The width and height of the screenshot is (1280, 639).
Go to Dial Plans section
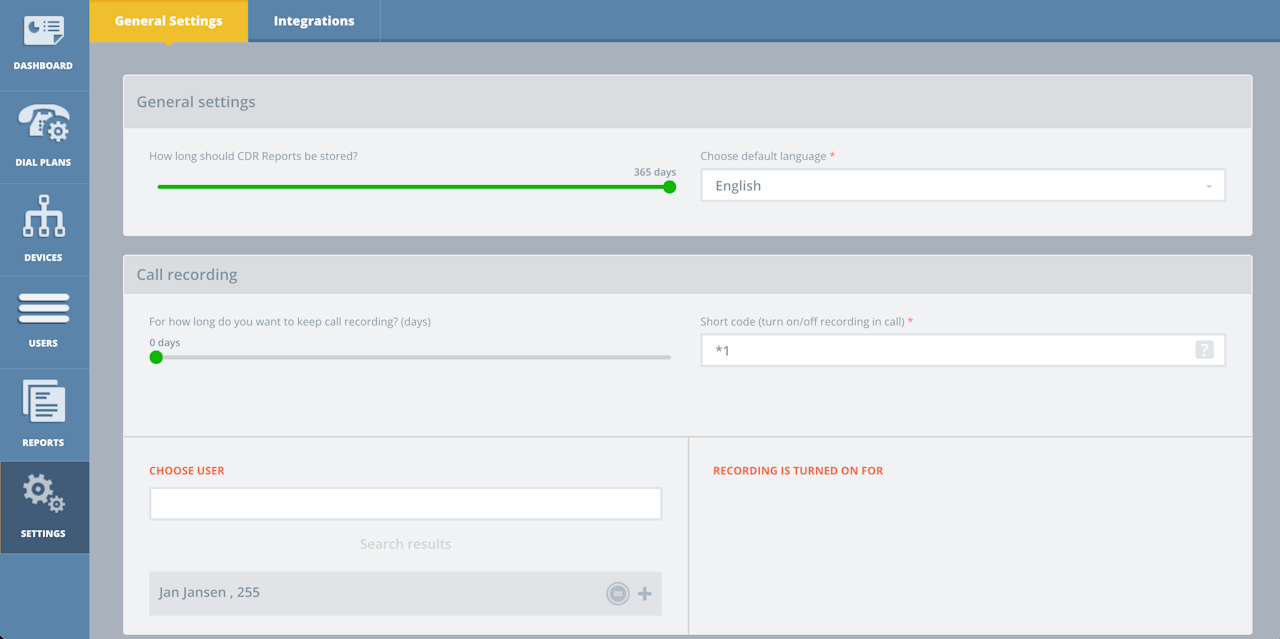(x=44, y=135)
